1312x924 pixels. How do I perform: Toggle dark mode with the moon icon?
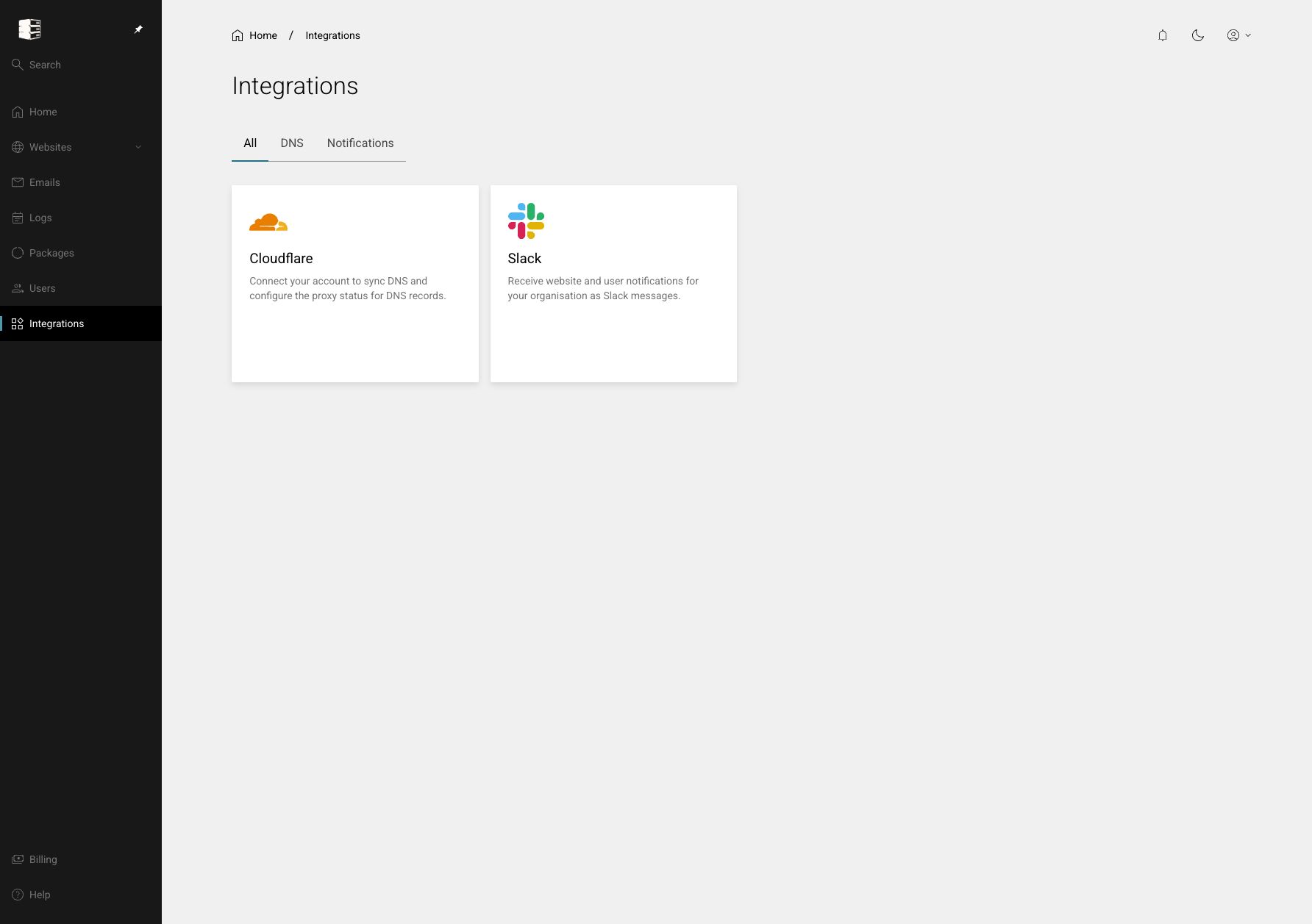(1198, 35)
